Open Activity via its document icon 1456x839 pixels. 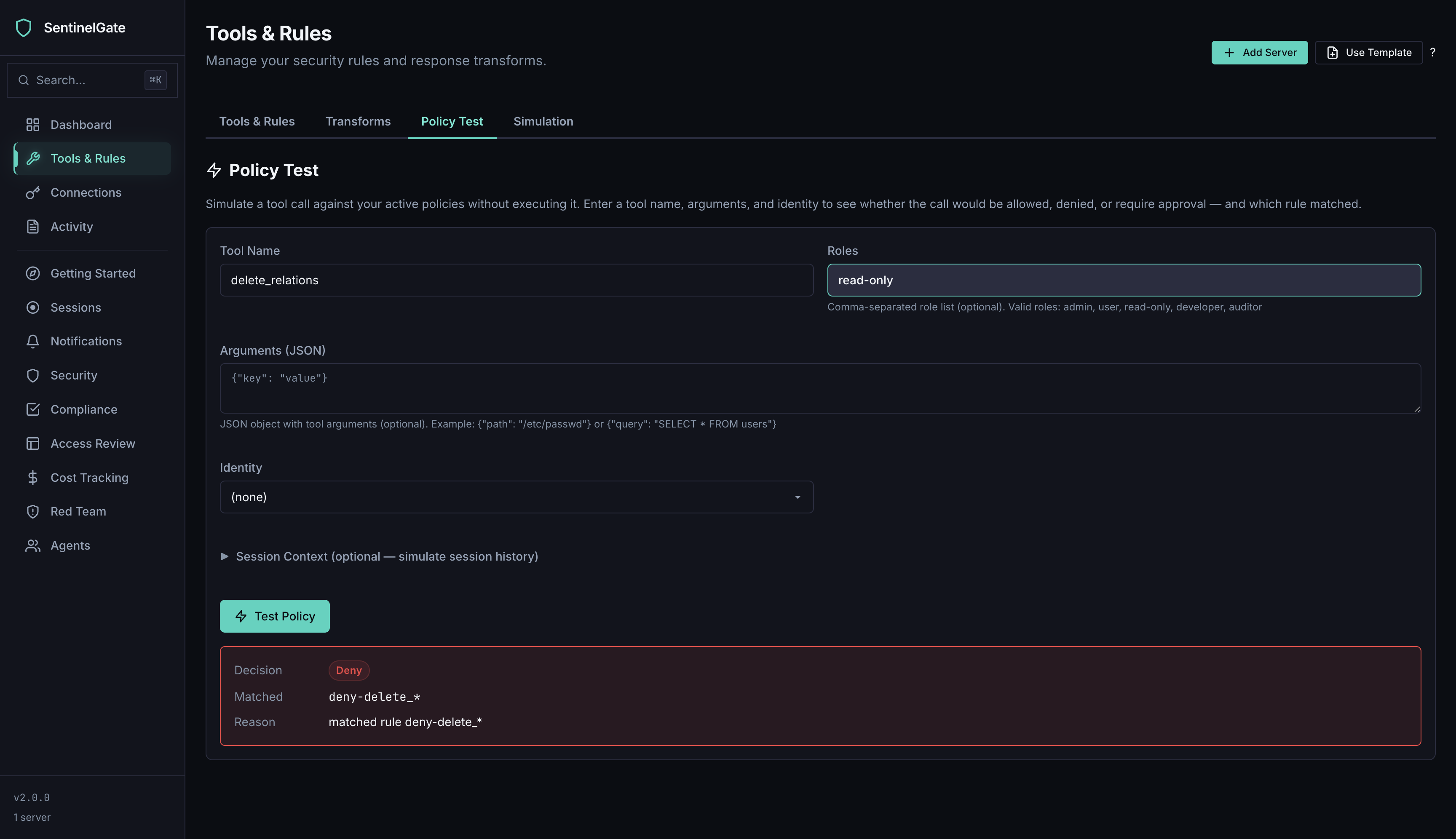pos(33,227)
